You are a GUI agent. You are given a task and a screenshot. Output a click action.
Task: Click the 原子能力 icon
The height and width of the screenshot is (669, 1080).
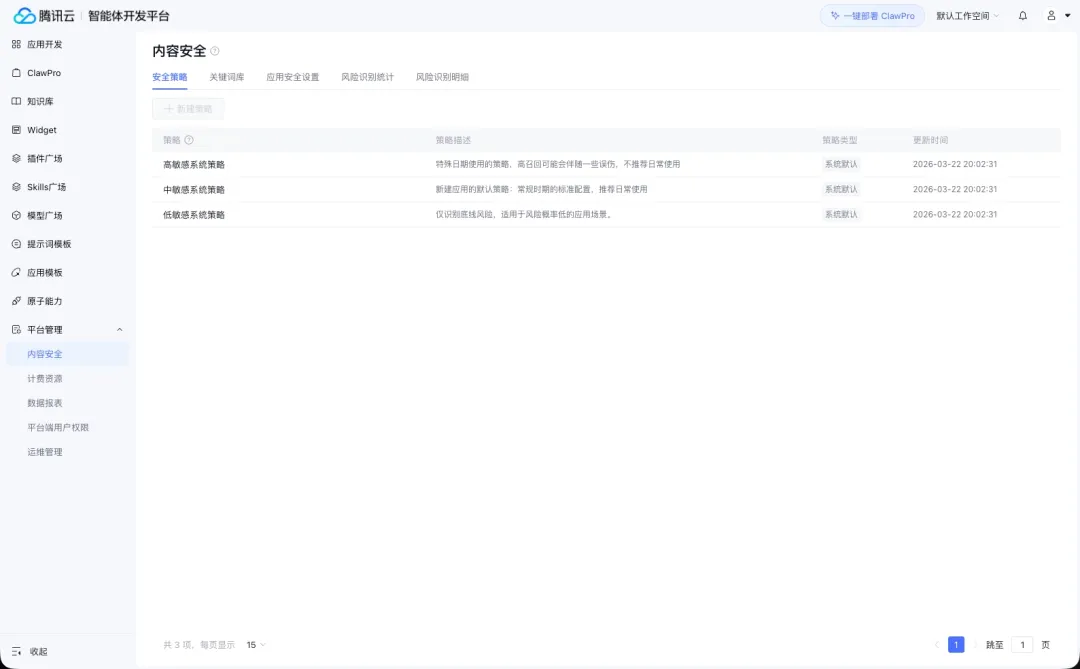coord(17,301)
